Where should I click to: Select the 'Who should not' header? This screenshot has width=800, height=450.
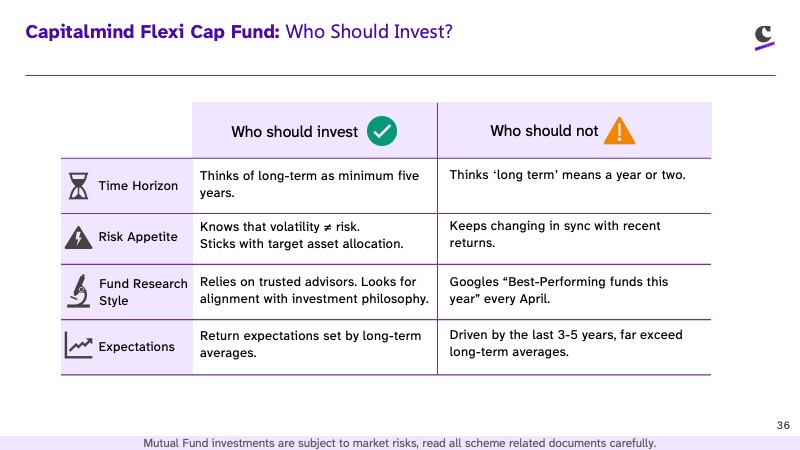tap(544, 131)
